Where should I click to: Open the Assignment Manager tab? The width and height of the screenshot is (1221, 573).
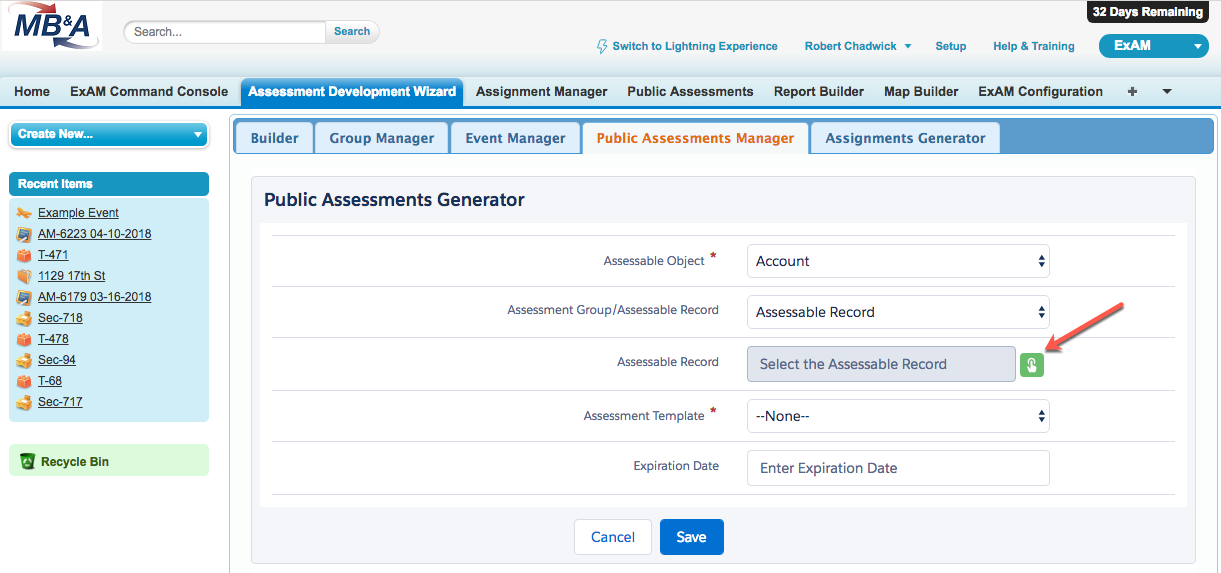[542, 91]
